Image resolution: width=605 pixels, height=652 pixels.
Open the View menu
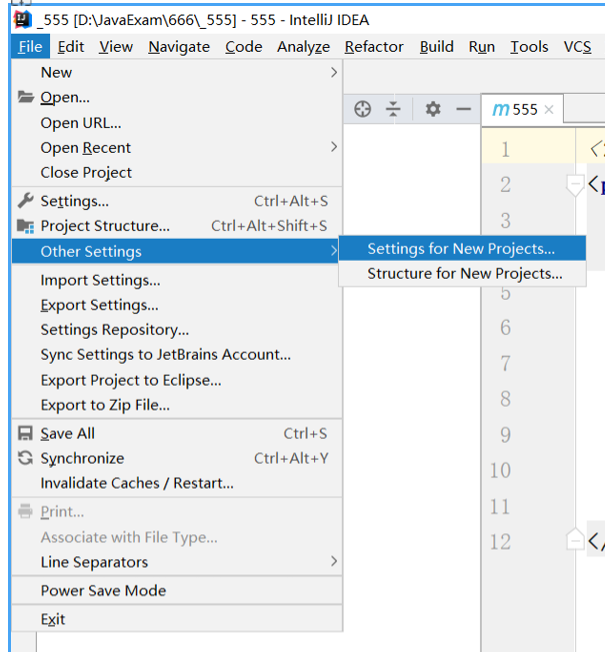point(116,47)
